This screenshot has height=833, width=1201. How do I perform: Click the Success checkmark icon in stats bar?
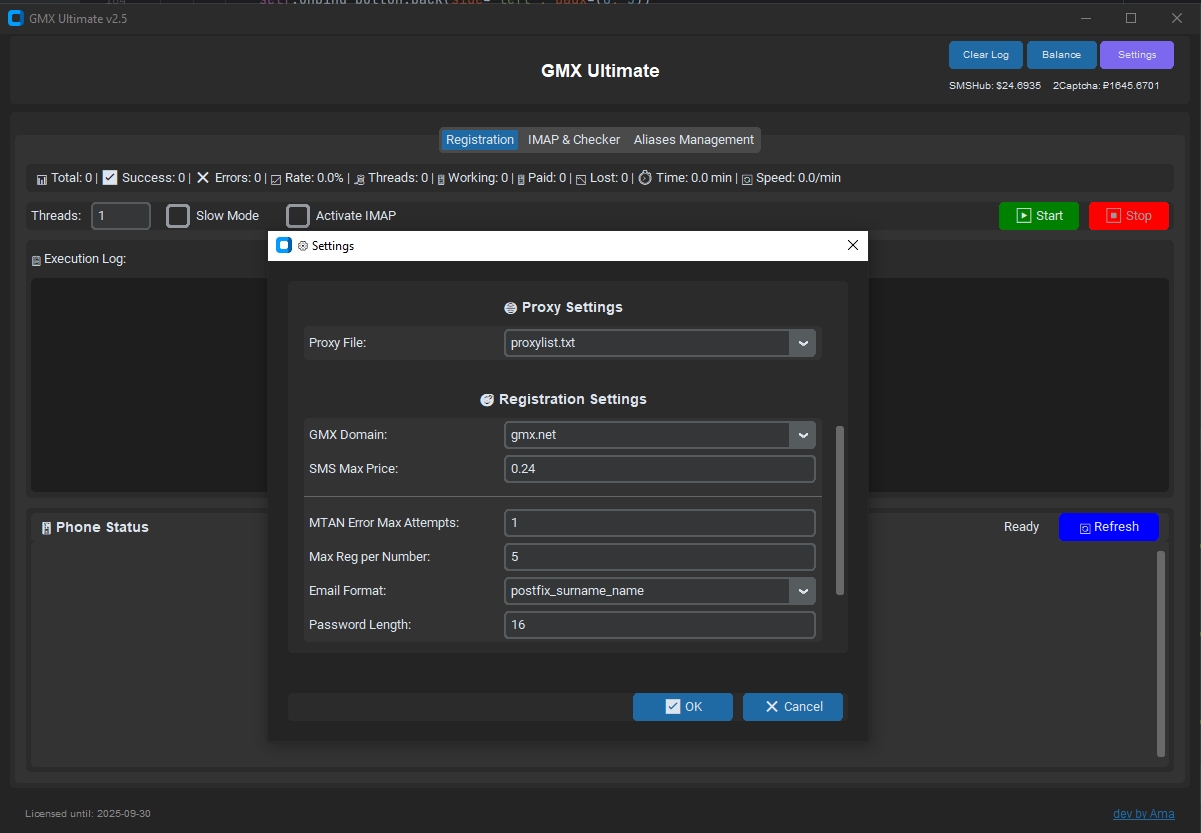[x=110, y=178]
